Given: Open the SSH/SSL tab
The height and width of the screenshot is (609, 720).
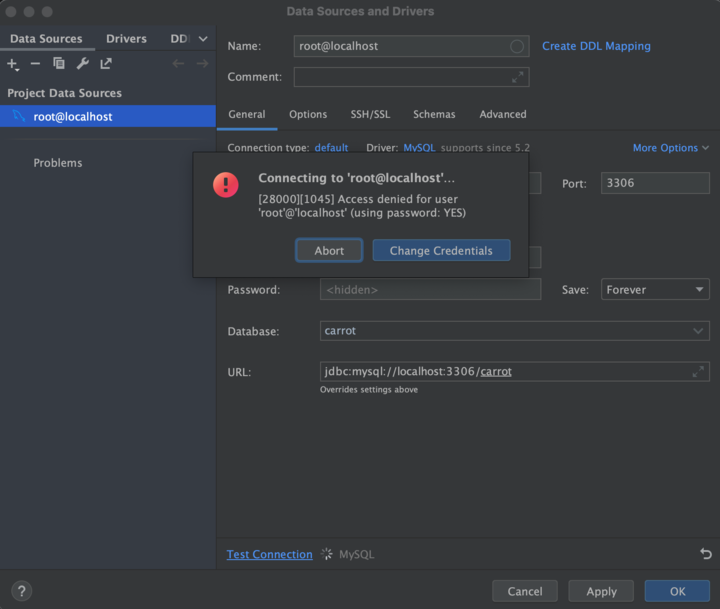Looking at the screenshot, I should click(370, 114).
